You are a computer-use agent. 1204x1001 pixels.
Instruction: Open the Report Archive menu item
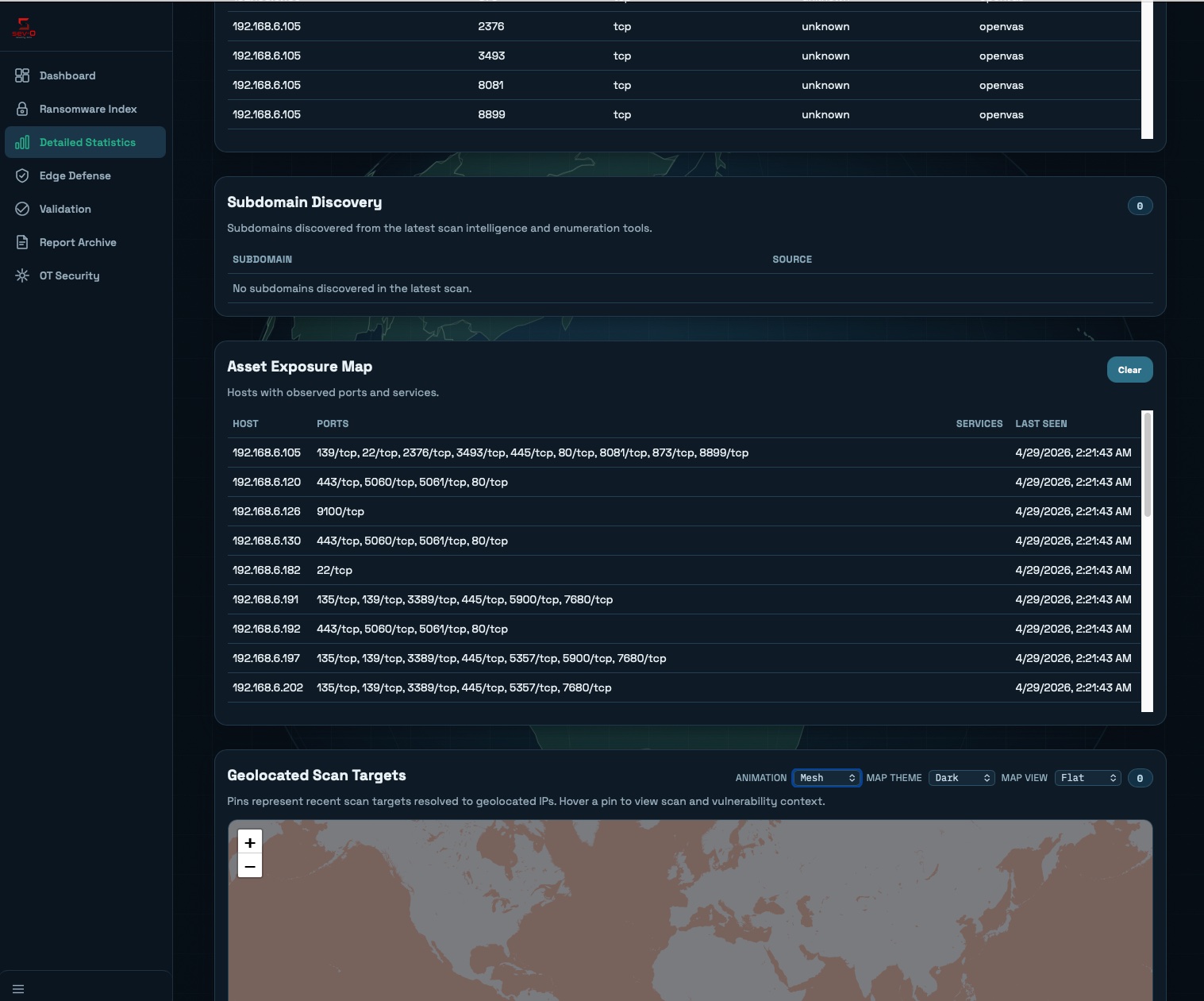coord(78,242)
